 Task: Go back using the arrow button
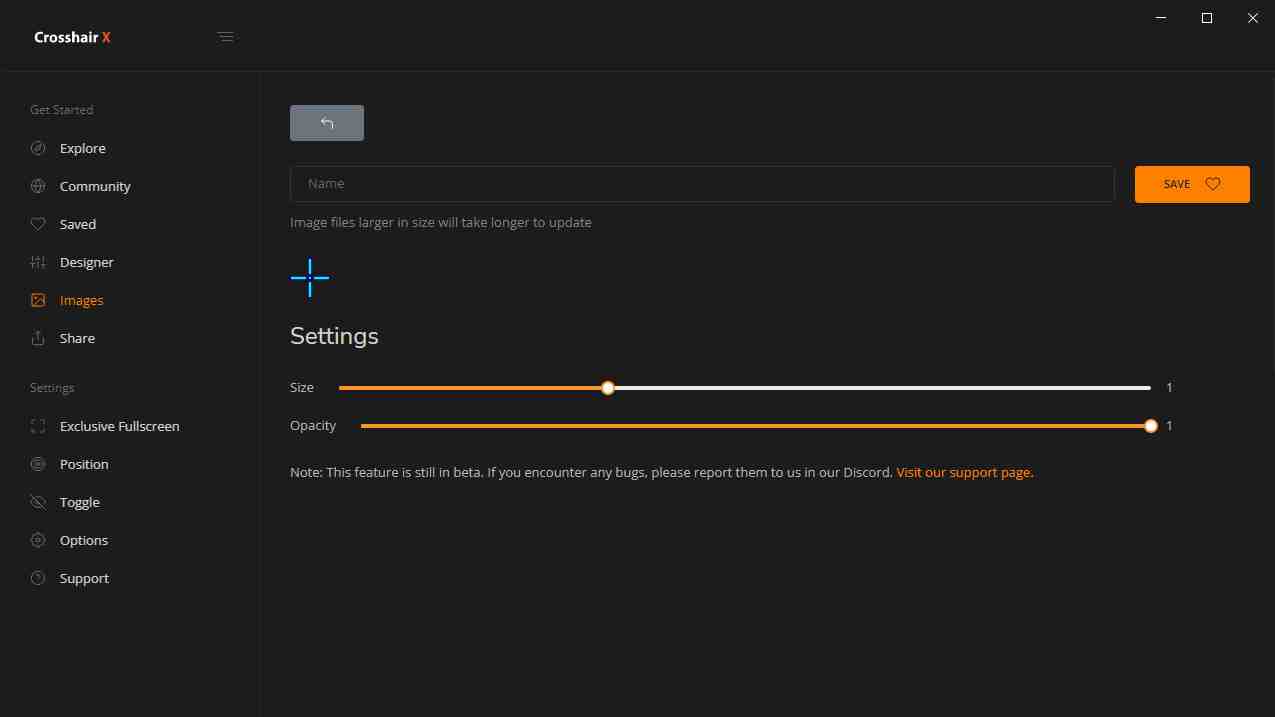coord(327,123)
